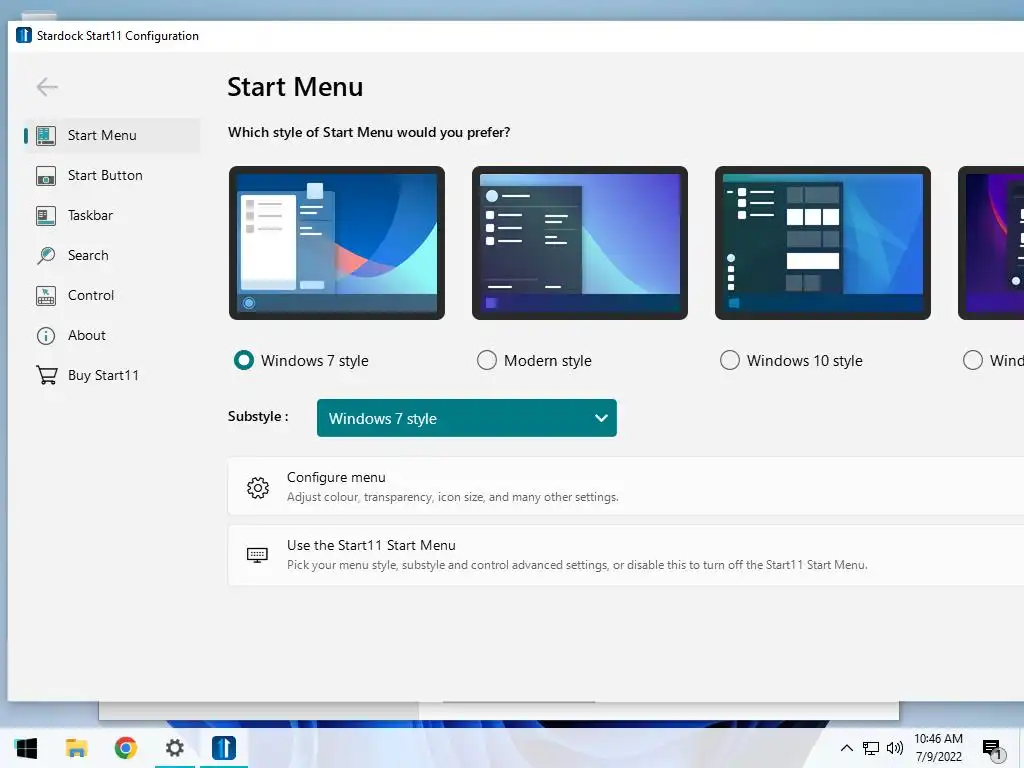Click the Buy Start11 cart icon
1024x768 pixels.
tap(46, 376)
